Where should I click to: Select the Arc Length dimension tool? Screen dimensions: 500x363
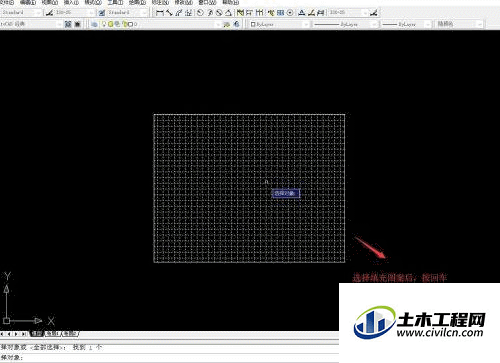click(179, 13)
